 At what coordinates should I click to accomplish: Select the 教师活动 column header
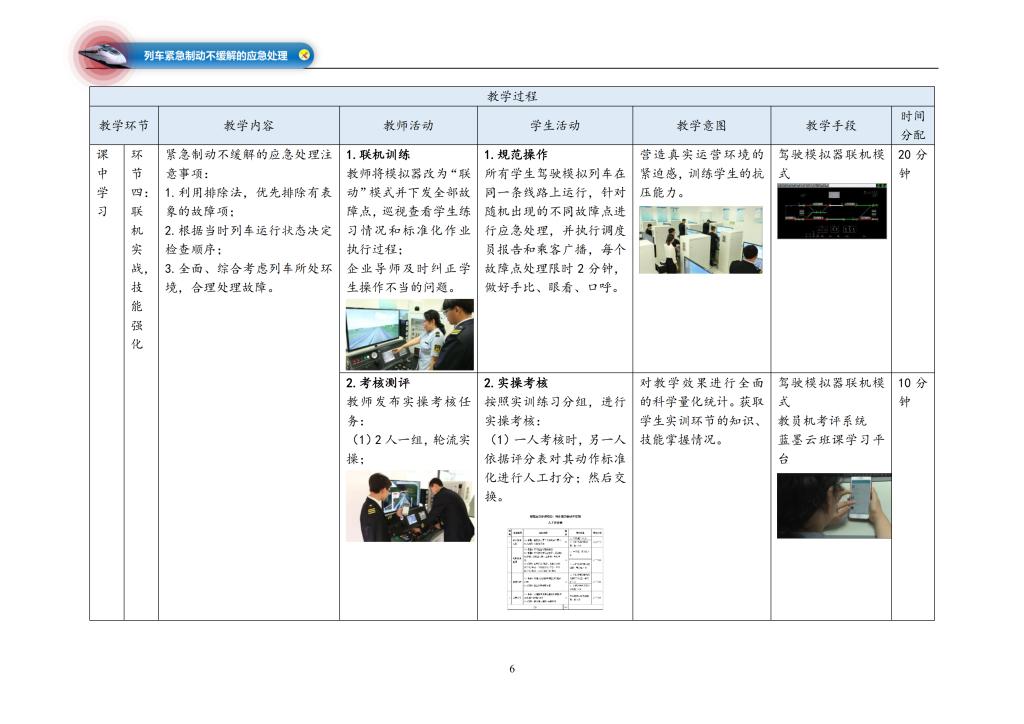click(x=408, y=126)
